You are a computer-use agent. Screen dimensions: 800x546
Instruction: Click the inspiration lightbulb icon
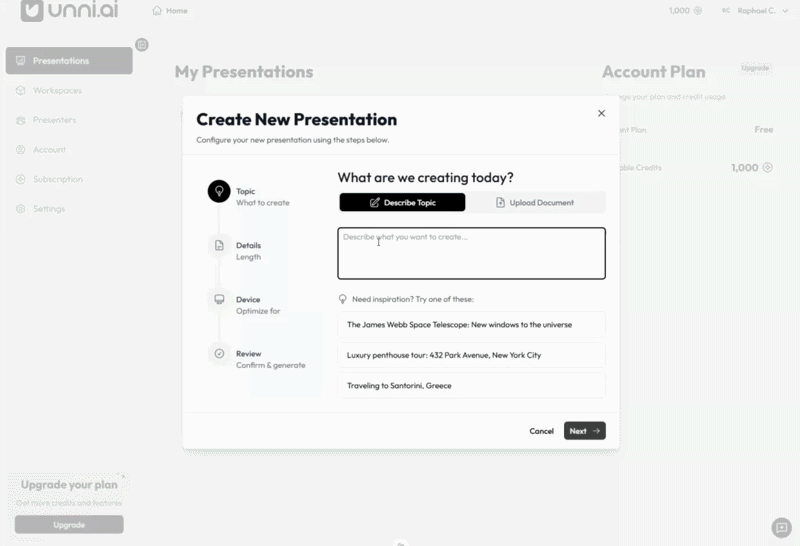point(343,299)
